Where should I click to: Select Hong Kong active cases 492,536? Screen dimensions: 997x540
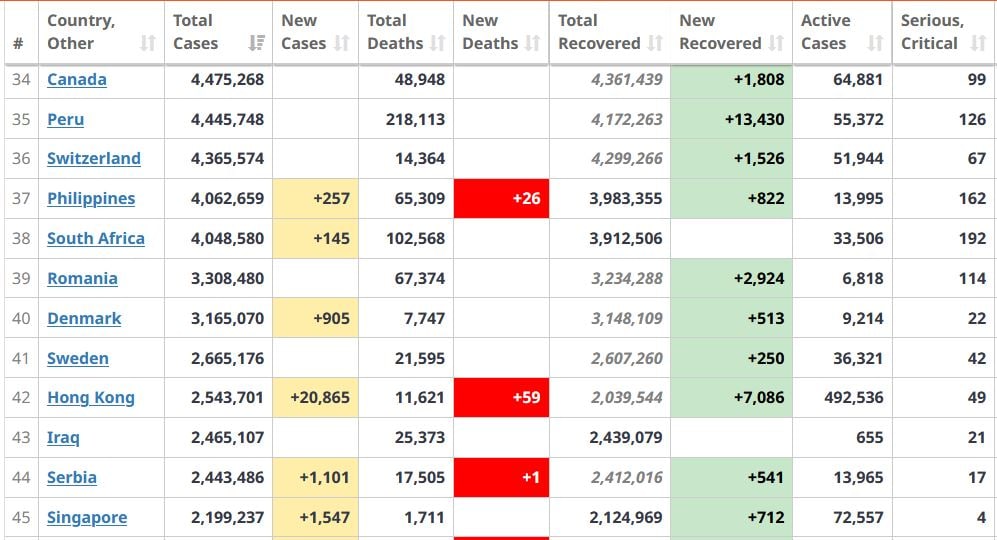854,398
